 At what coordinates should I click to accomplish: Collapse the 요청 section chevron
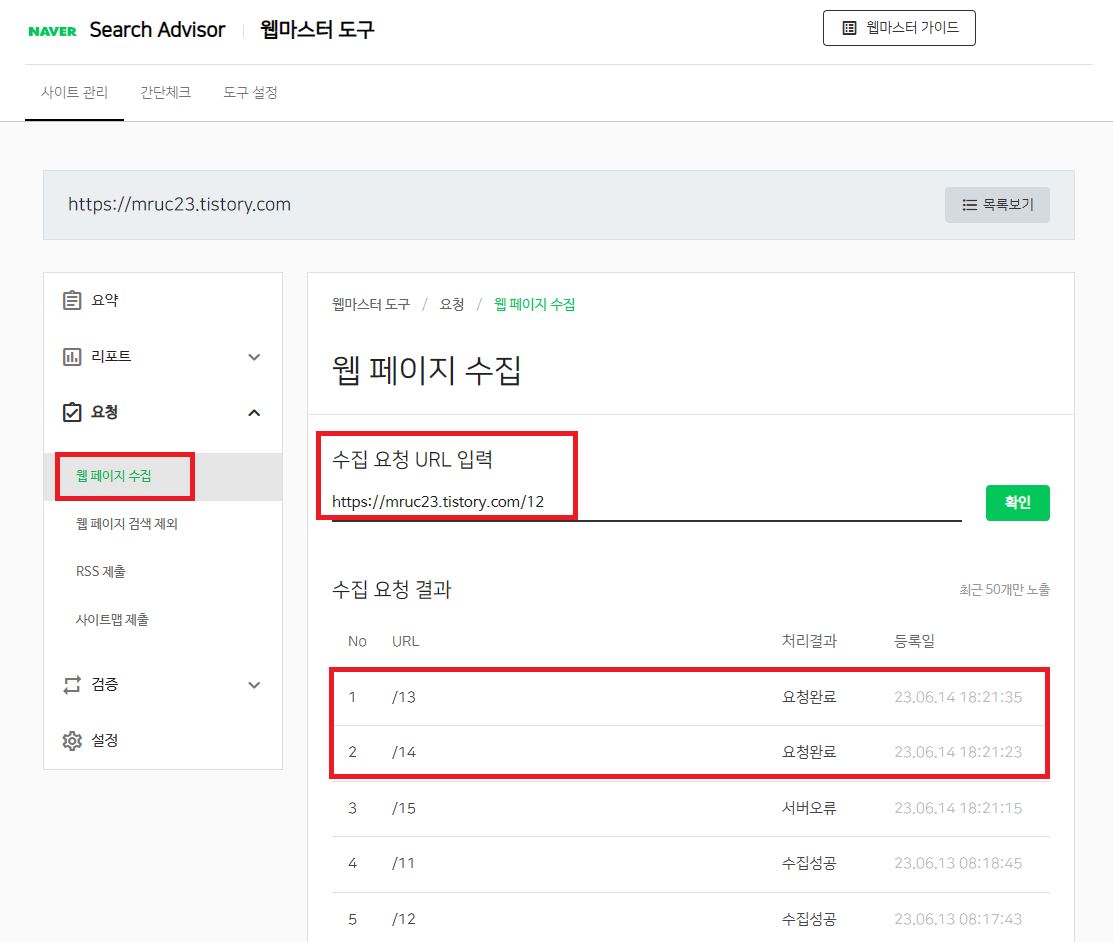pyautogui.click(x=254, y=413)
